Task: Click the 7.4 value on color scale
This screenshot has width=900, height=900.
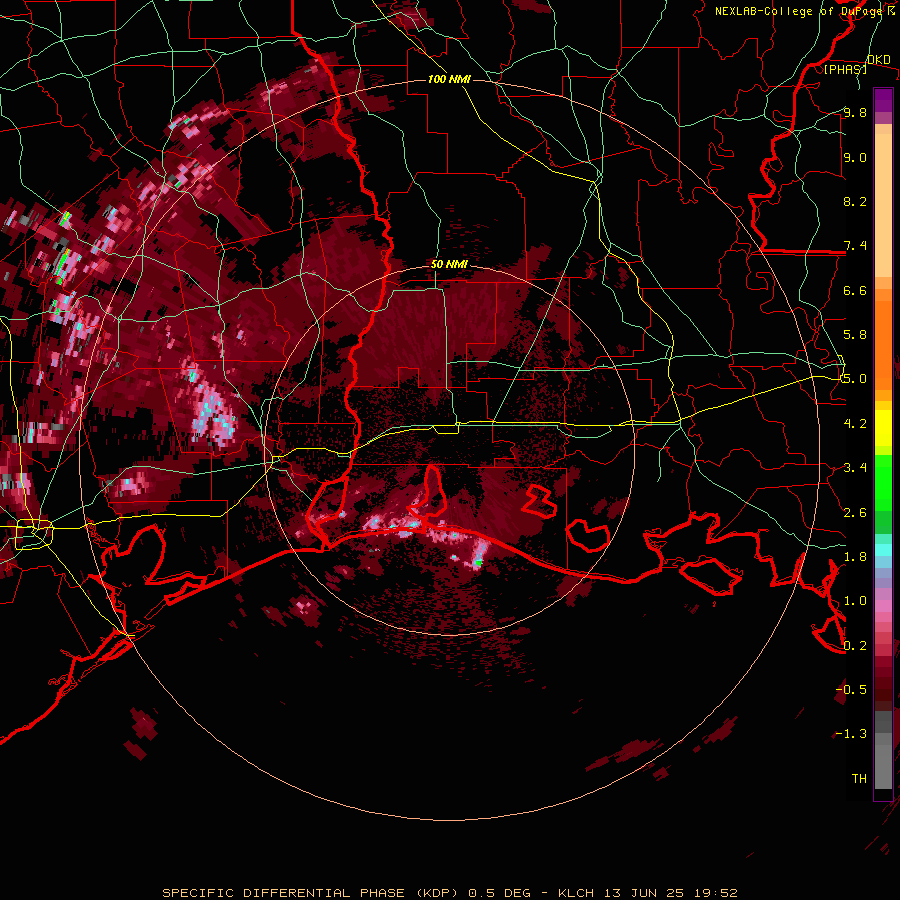Action: (x=855, y=246)
